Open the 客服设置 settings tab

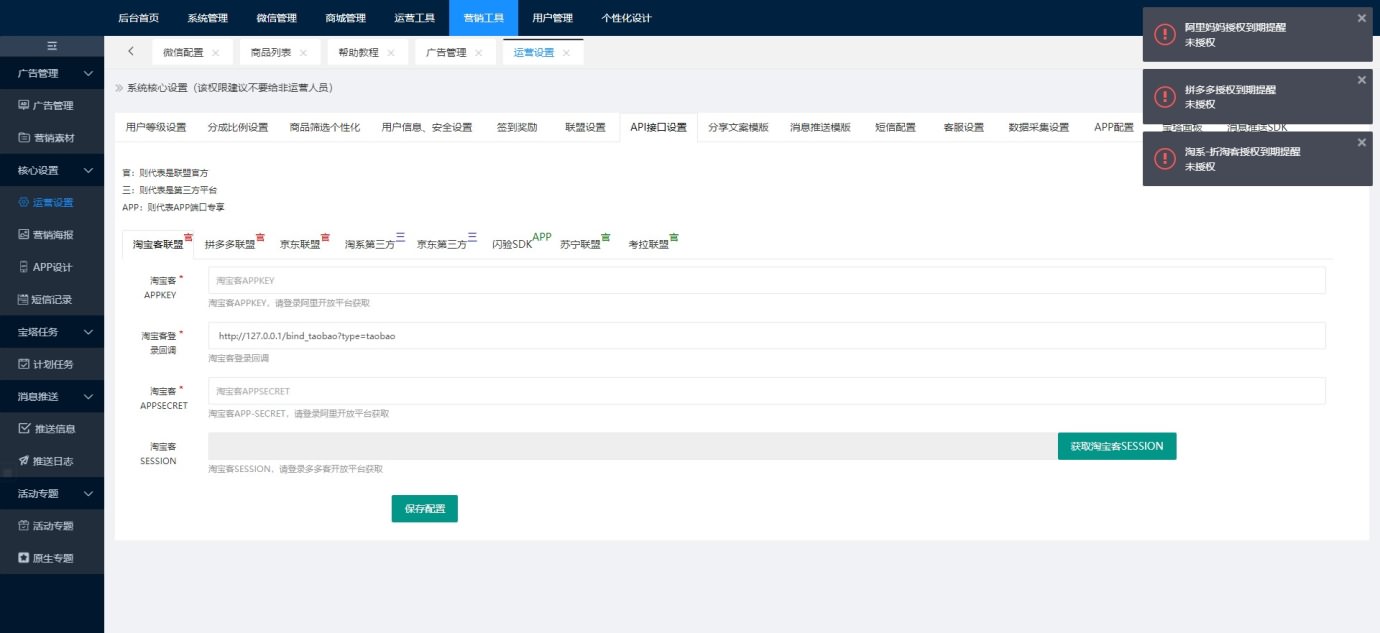tap(963, 127)
